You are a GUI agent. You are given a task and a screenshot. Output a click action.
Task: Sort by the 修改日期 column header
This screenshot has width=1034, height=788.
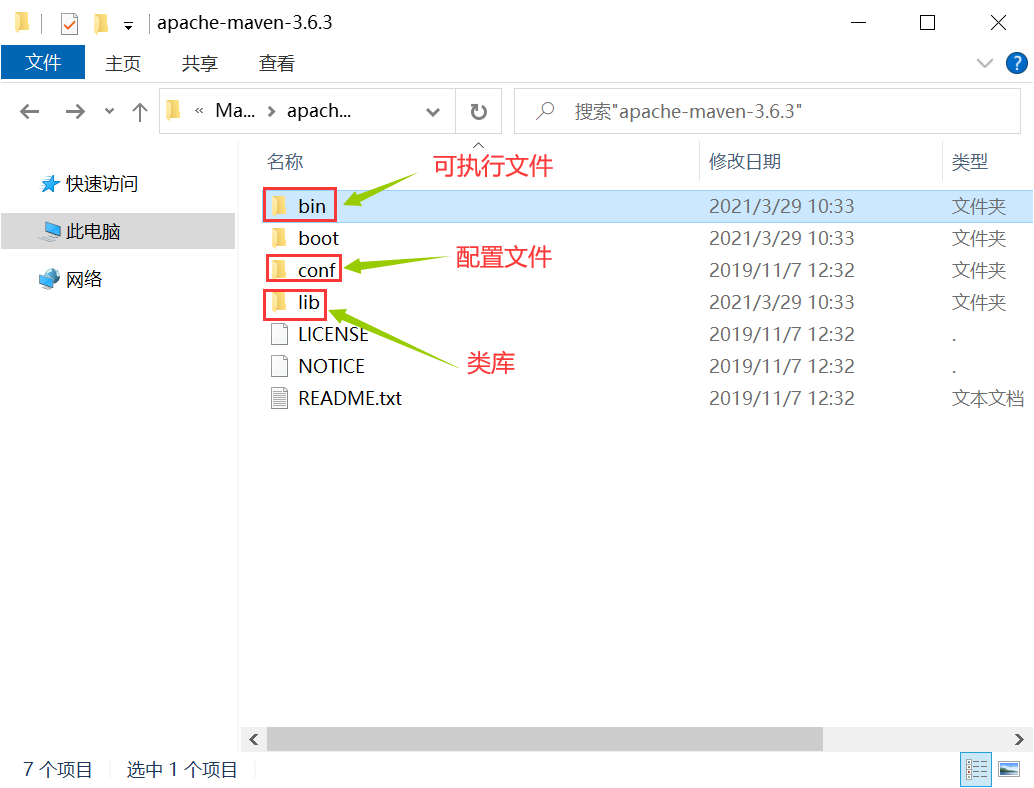(x=745, y=162)
